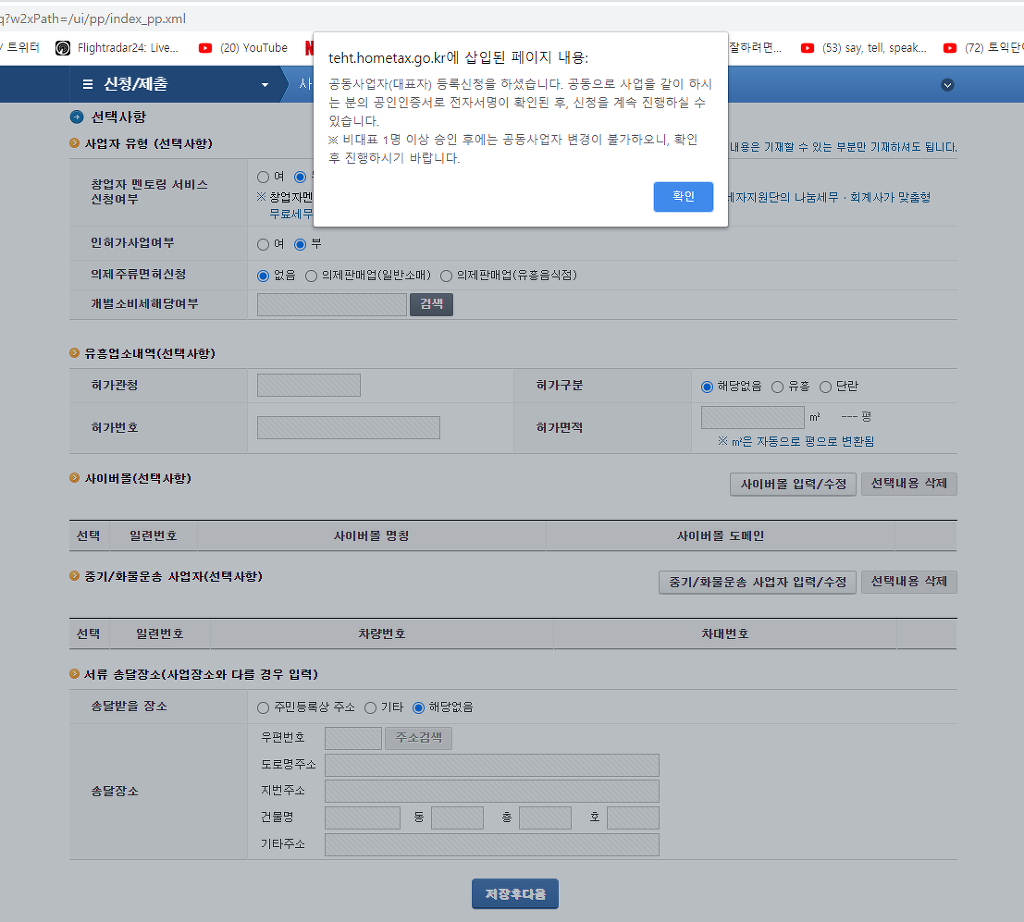Click the 서류 송달장소 bullet icon

tap(74, 674)
